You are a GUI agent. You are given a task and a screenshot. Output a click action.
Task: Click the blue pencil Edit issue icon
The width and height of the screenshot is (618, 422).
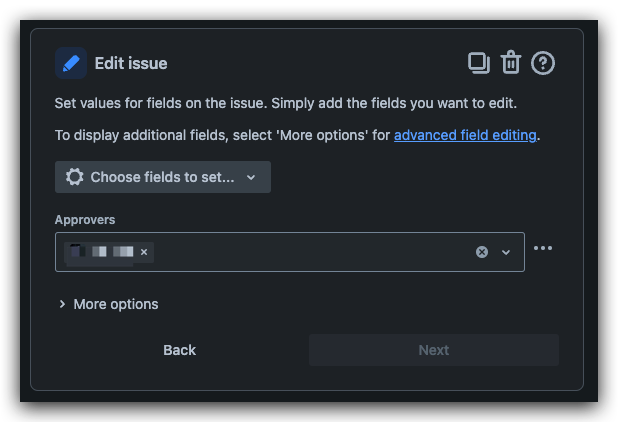(x=71, y=63)
